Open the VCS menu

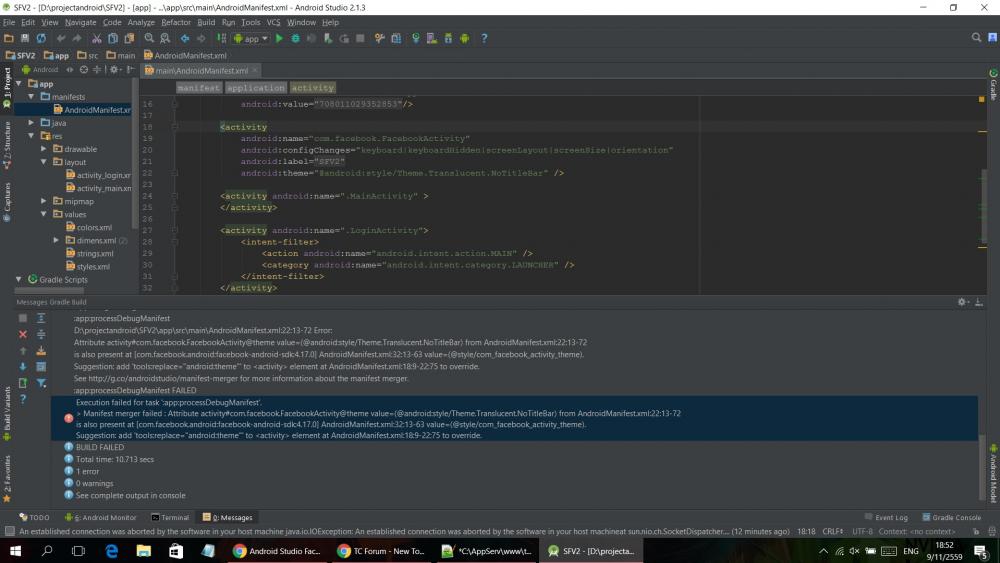click(274, 22)
